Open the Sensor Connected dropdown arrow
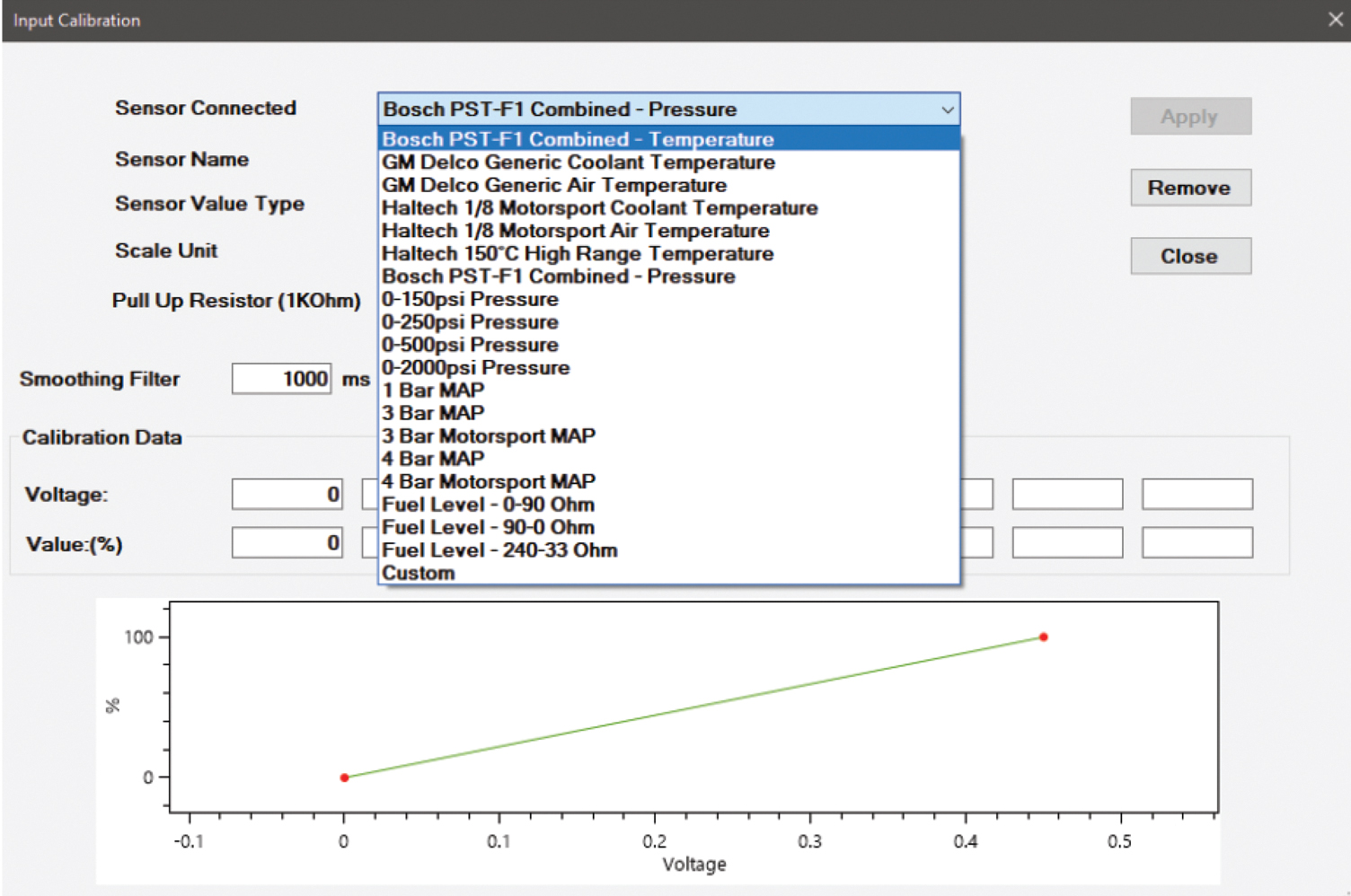 coord(947,110)
